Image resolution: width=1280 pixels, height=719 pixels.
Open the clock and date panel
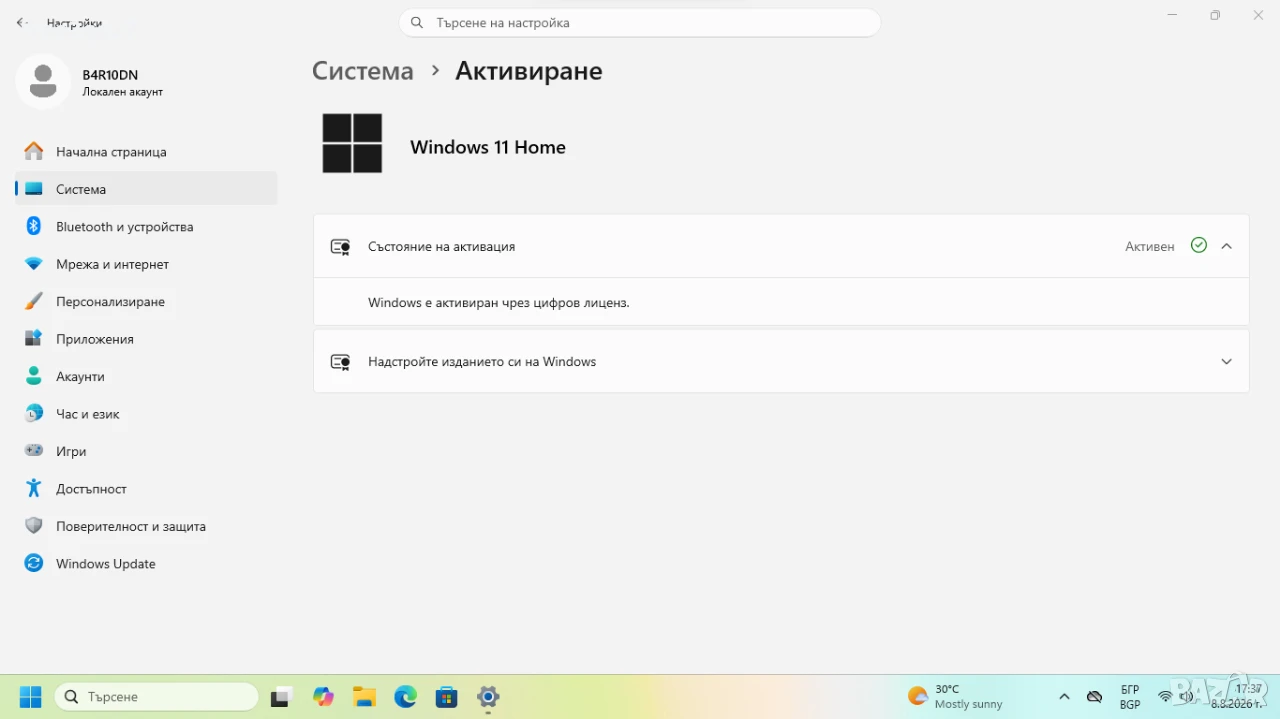(1237, 696)
